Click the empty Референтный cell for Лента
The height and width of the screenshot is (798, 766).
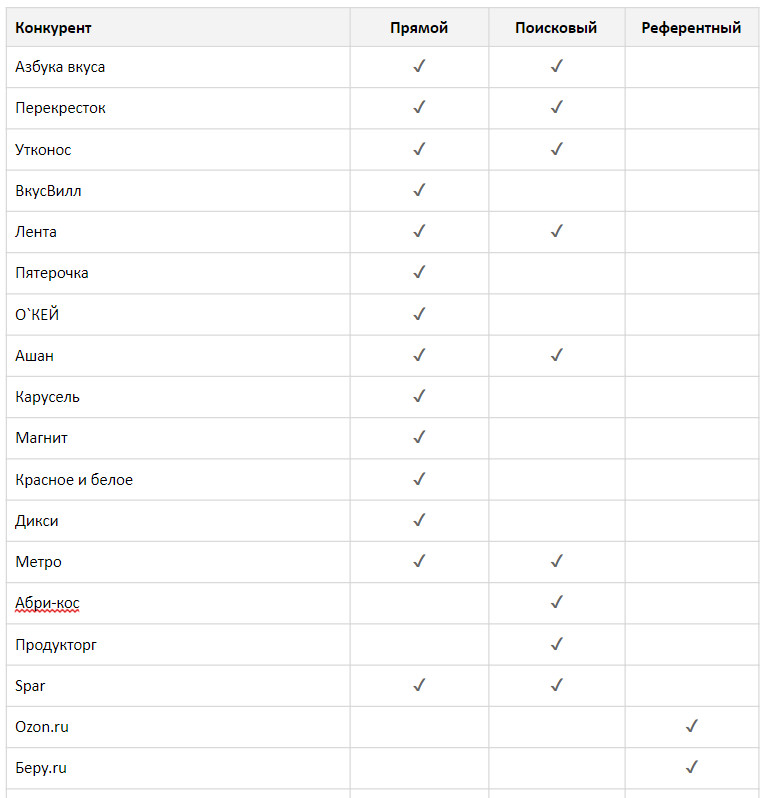pyautogui.click(x=691, y=232)
